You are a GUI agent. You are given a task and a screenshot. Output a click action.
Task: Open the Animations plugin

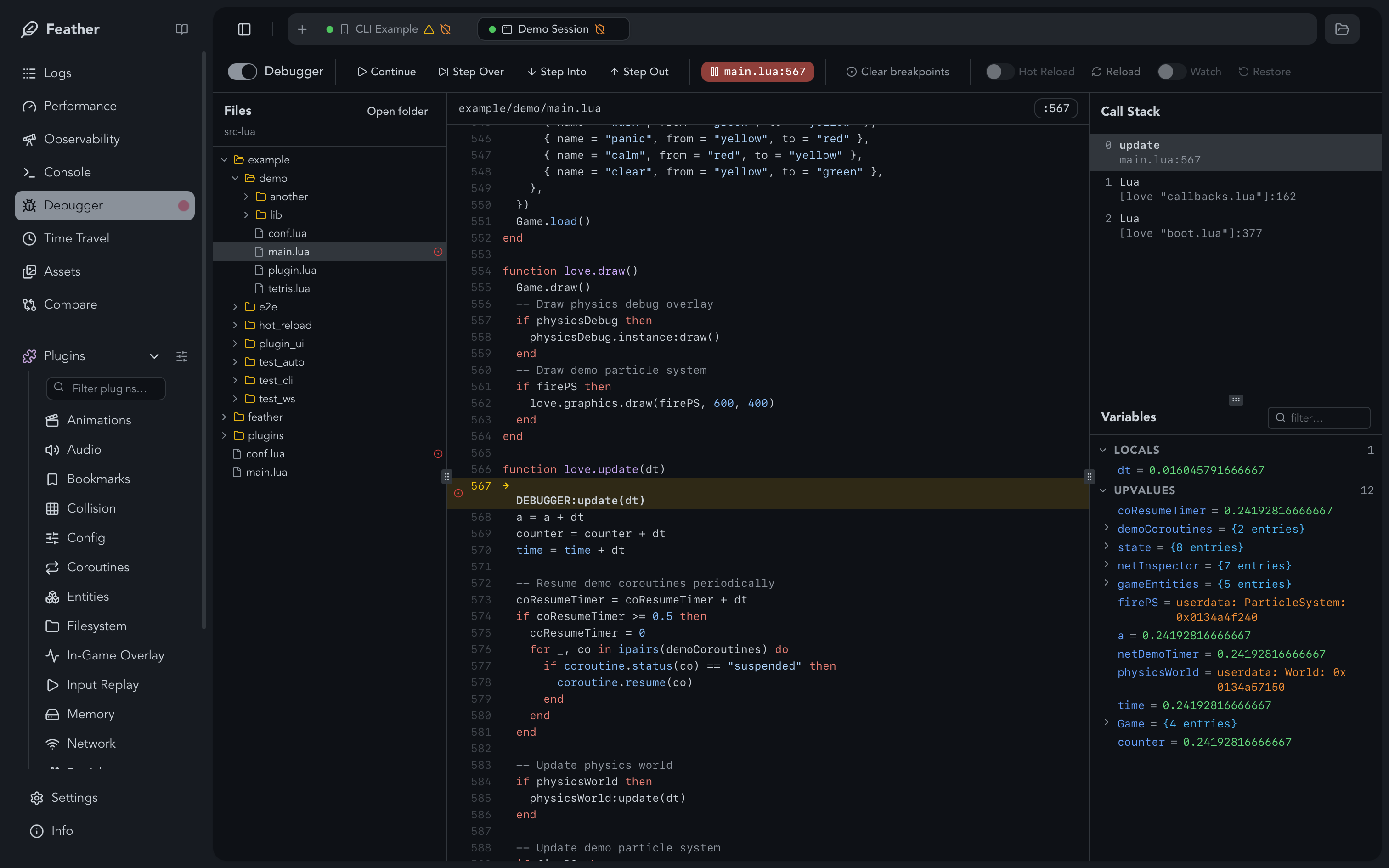(99, 420)
